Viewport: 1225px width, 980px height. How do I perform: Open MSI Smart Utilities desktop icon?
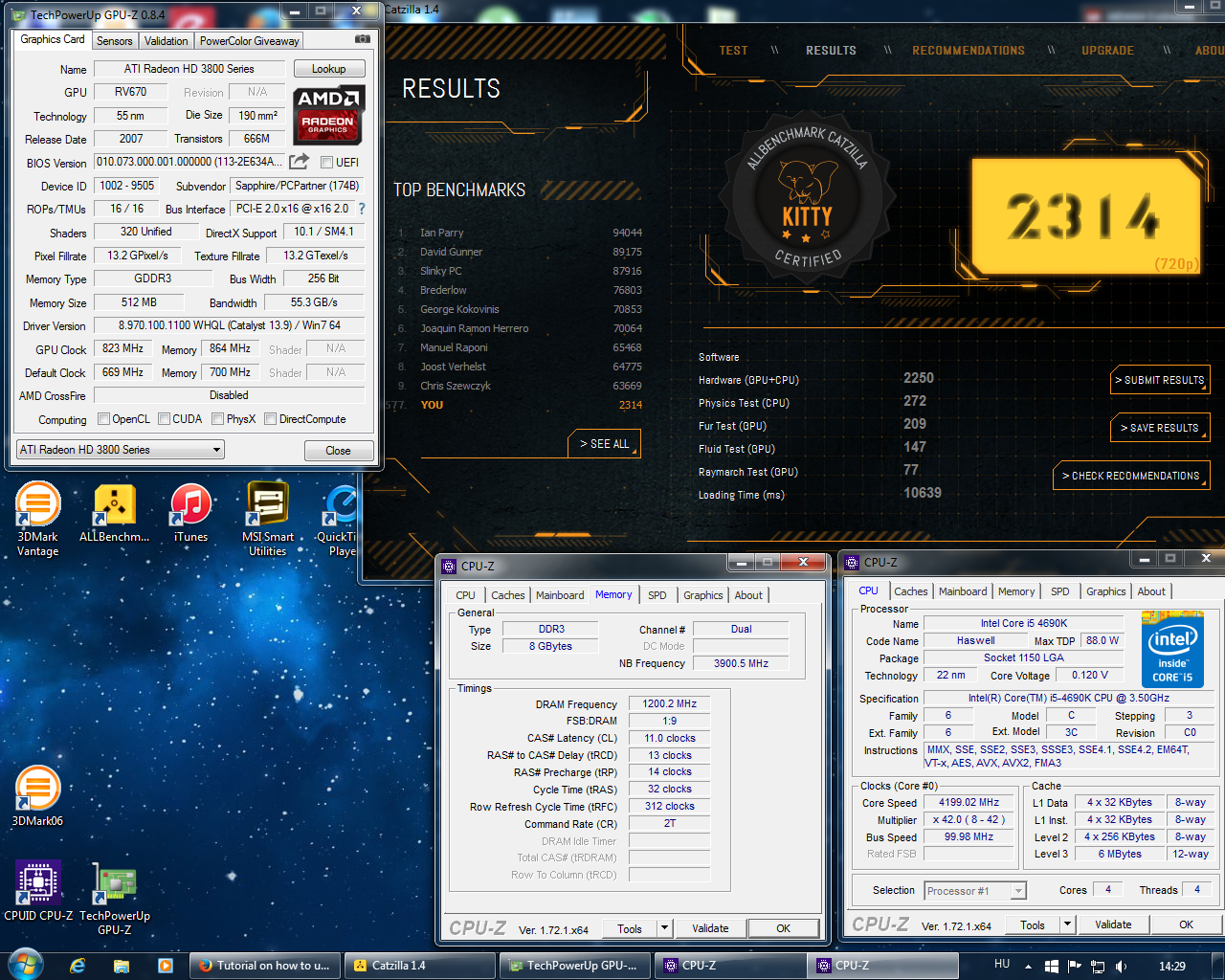pyautogui.click(x=268, y=518)
